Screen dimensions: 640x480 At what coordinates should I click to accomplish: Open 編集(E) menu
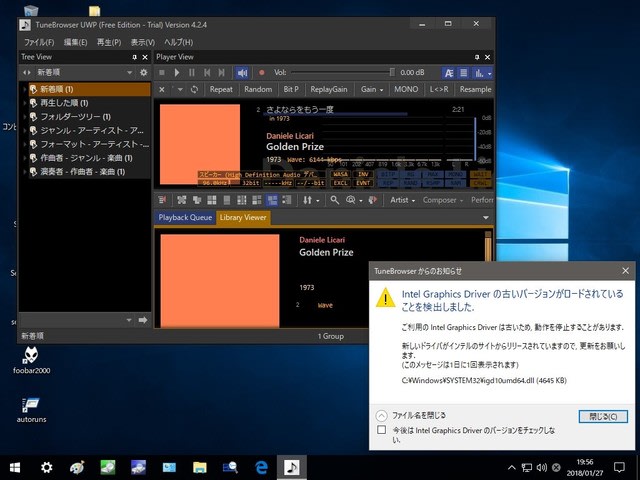click(x=76, y=42)
